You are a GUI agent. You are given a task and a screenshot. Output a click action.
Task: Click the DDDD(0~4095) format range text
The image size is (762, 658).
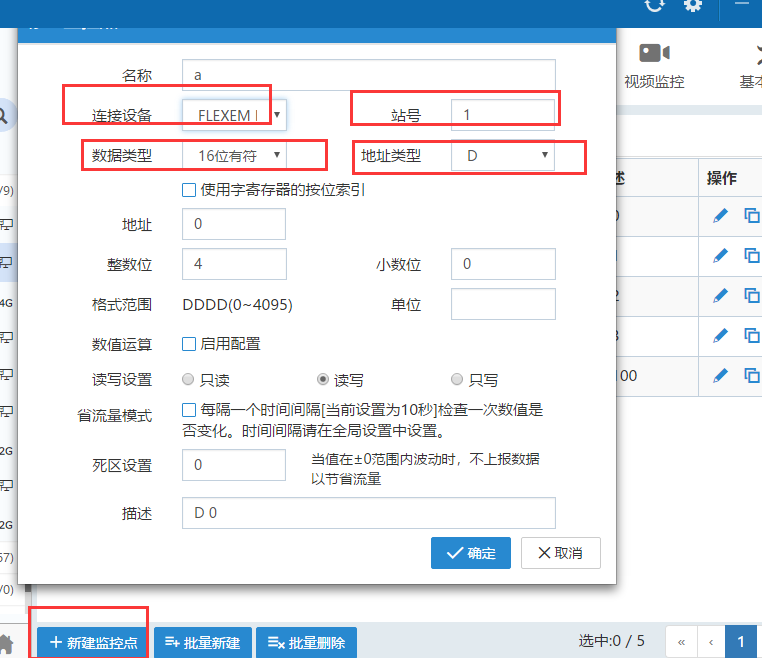coord(237,305)
